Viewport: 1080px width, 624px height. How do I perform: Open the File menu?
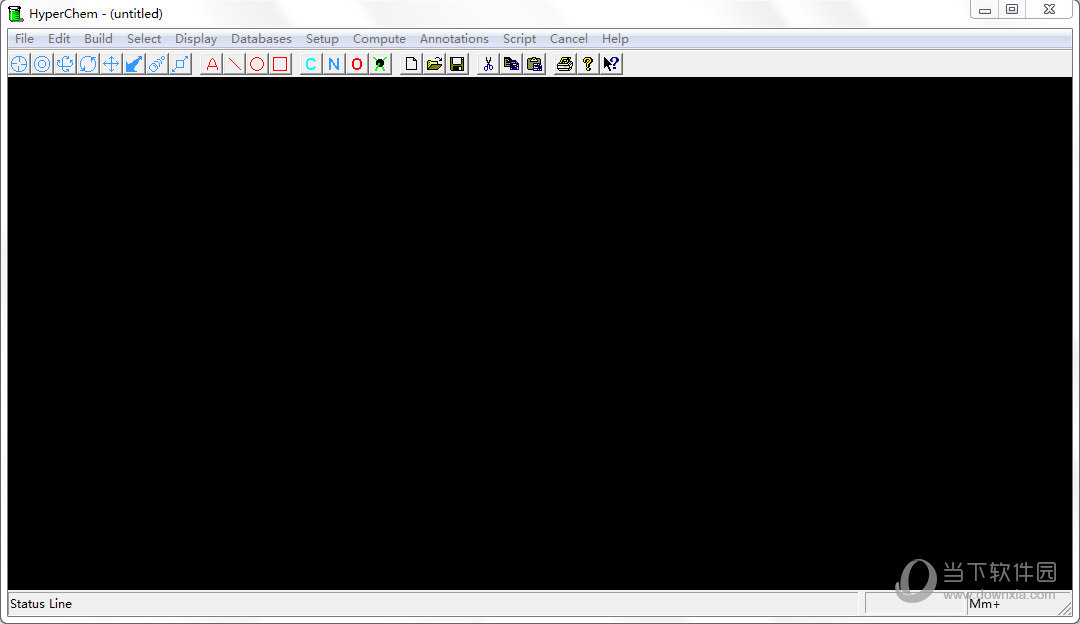(24, 39)
